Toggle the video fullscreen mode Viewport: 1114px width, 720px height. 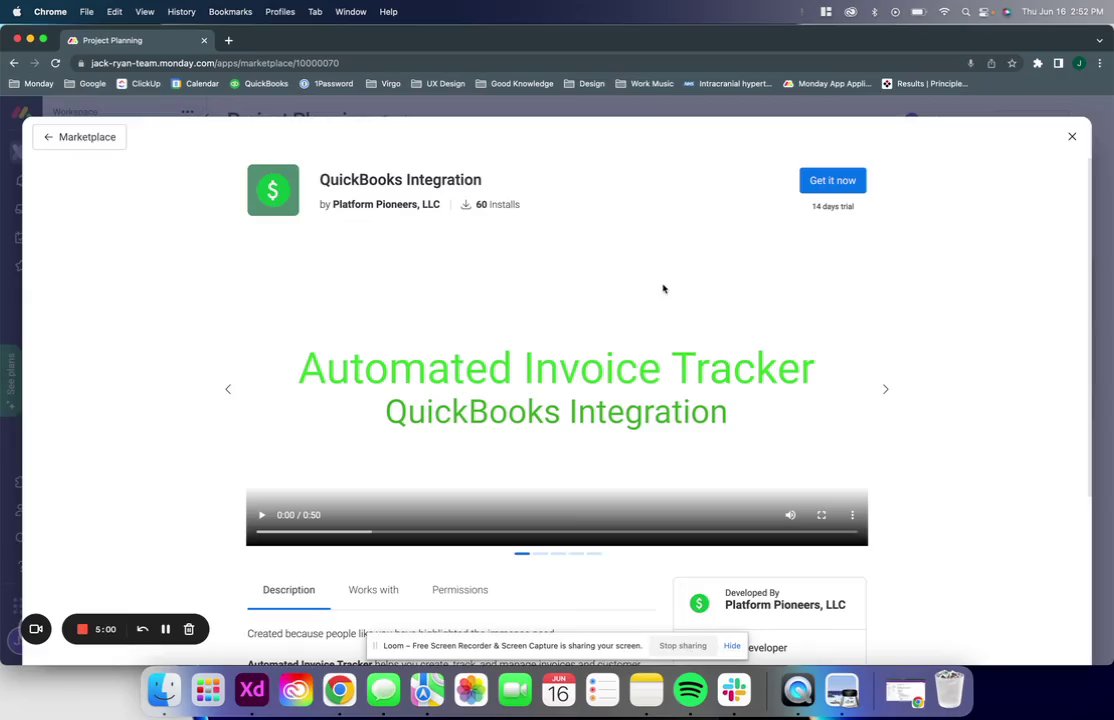pos(821,515)
